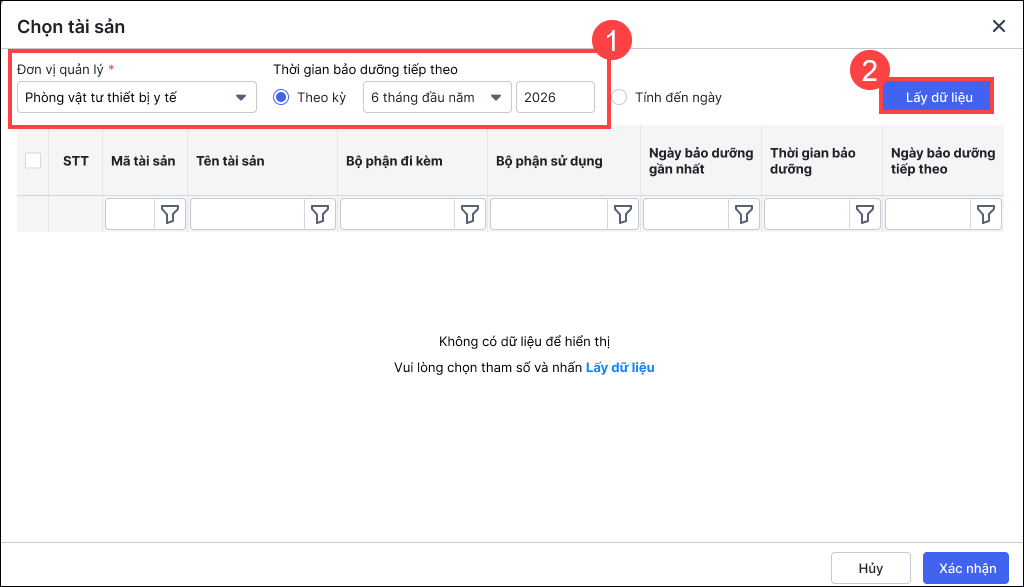
Task: Click the blue Lấy dữ liệu button
Action: pos(938,97)
